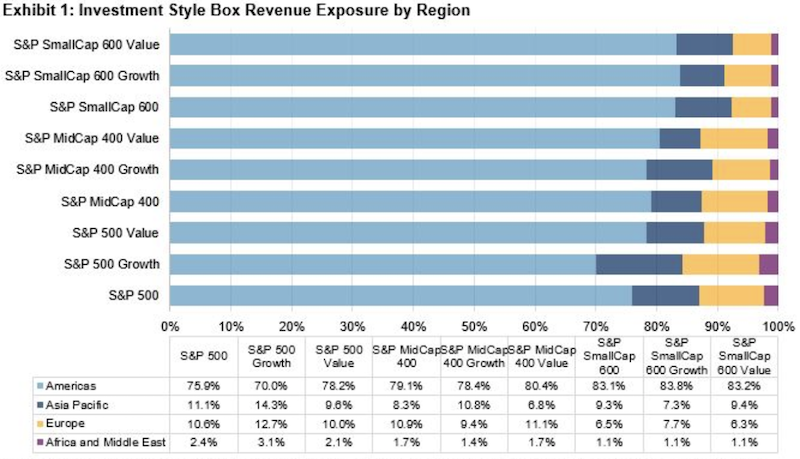Click the 'Asia Pacific' row label in table
The height and width of the screenshot is (459, 800).
click(x=77, y=405)
